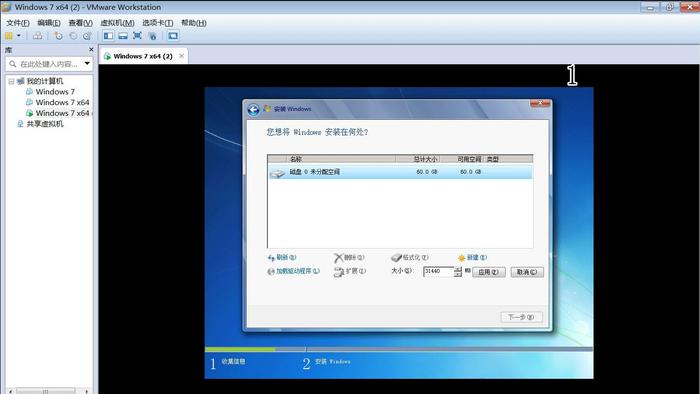Open the 文件(F) menu
Image resolution: width=700 pixels, height=394 pixels.
coord(17,23)
